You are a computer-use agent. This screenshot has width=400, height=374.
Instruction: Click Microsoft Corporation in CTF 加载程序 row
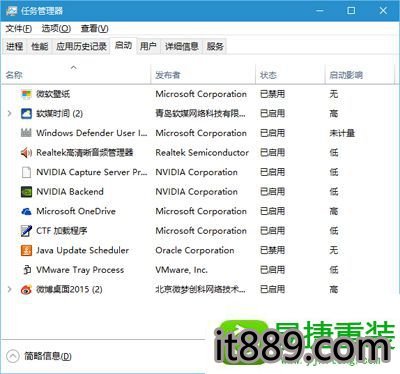(x=201, y=231)
